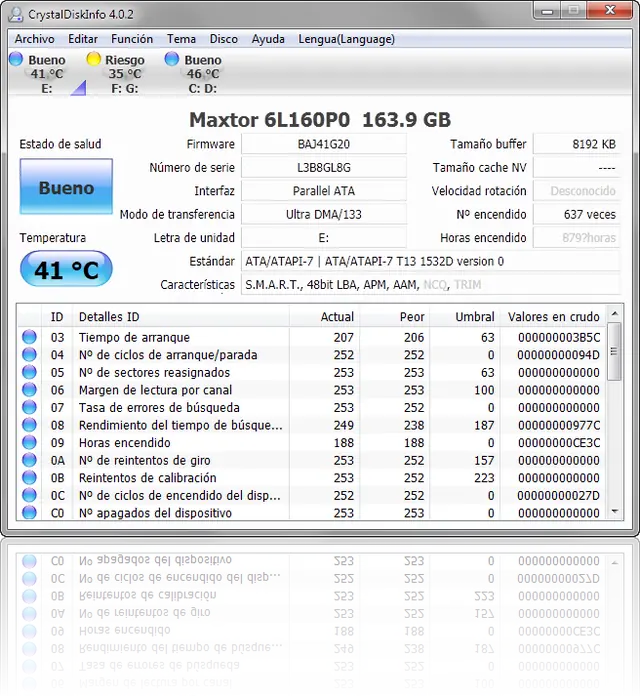Select the Horas encendido attribute row

[x=312, y=443]
